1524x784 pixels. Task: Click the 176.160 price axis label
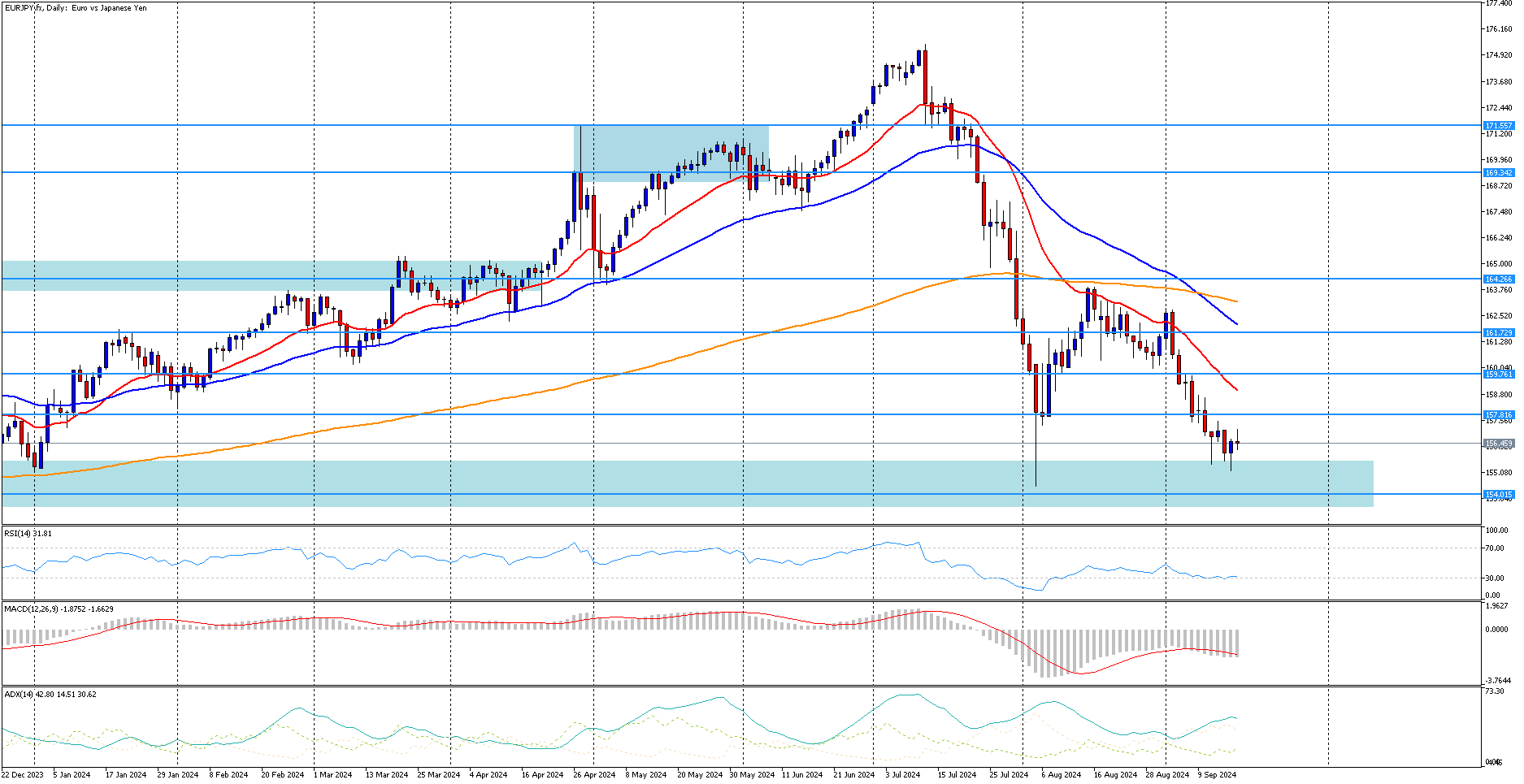tap(1499, 29)
